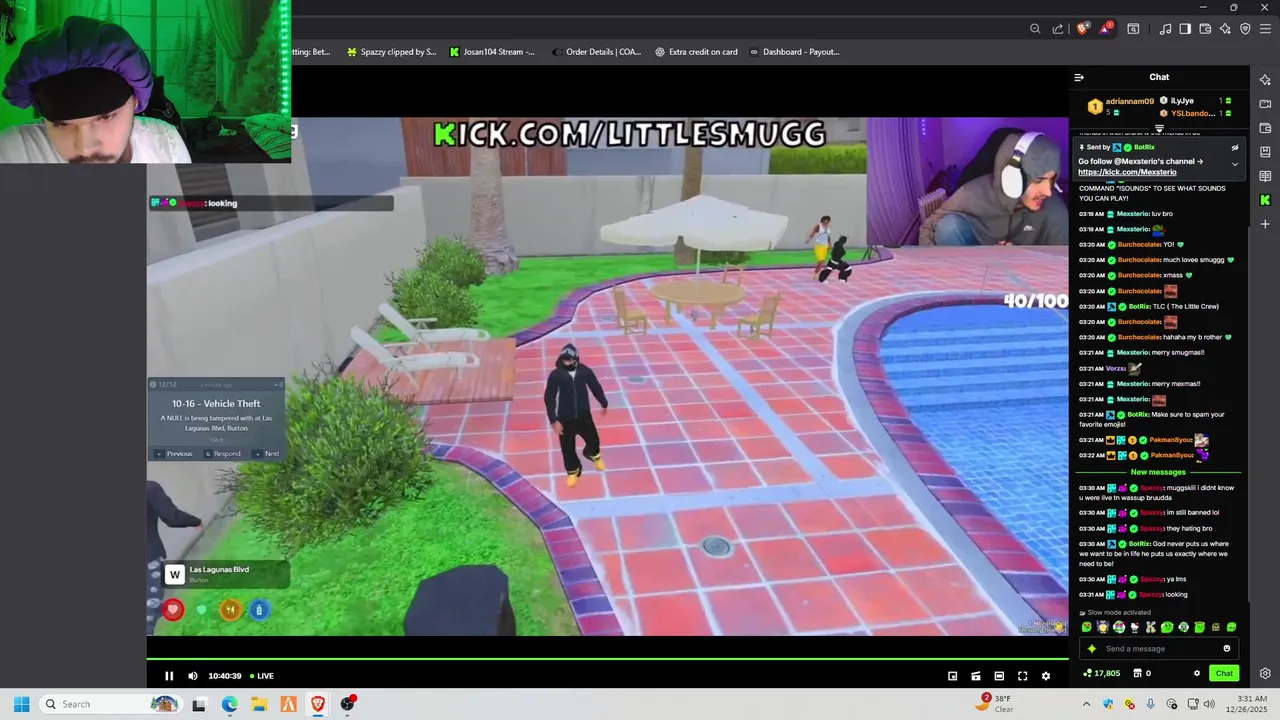This screenshot has width=1280, height=720.
Task: Add new item to Brave sidebar
Action: (1265, 224)
